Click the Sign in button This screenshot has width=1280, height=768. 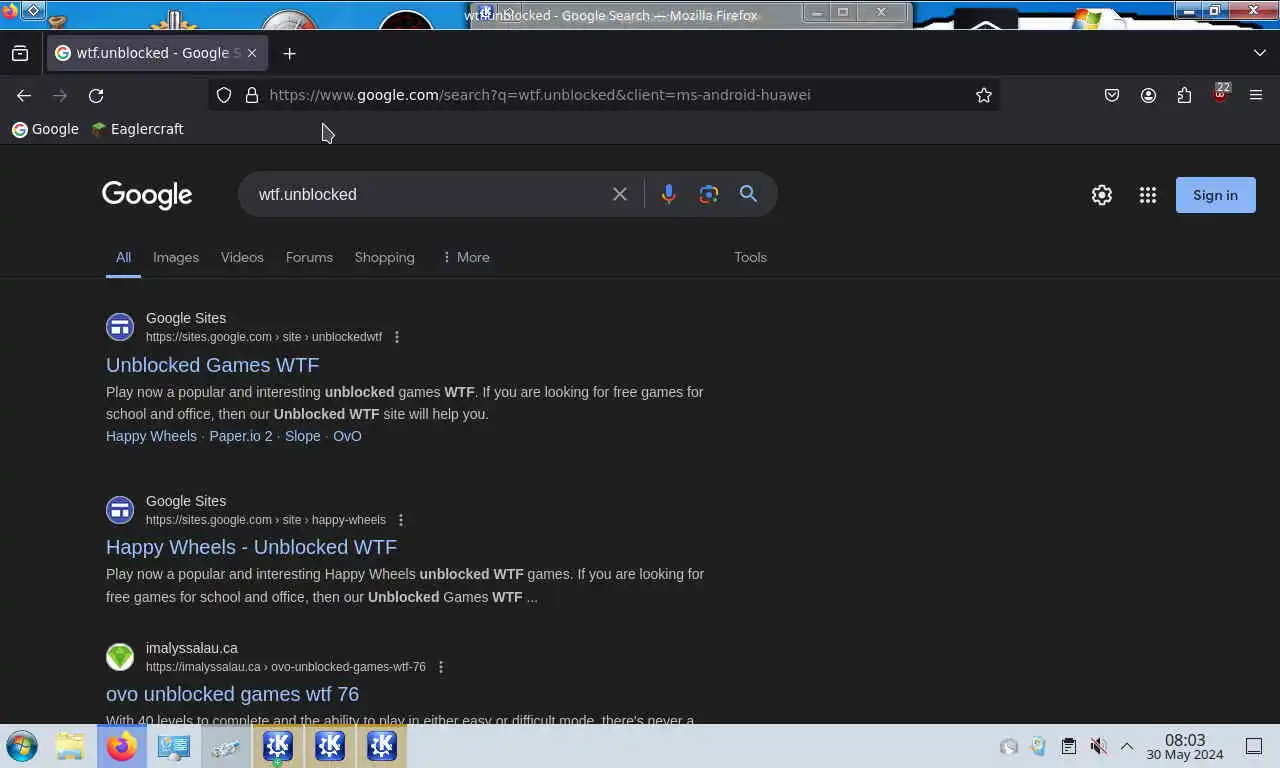[x=1215, y=195]
